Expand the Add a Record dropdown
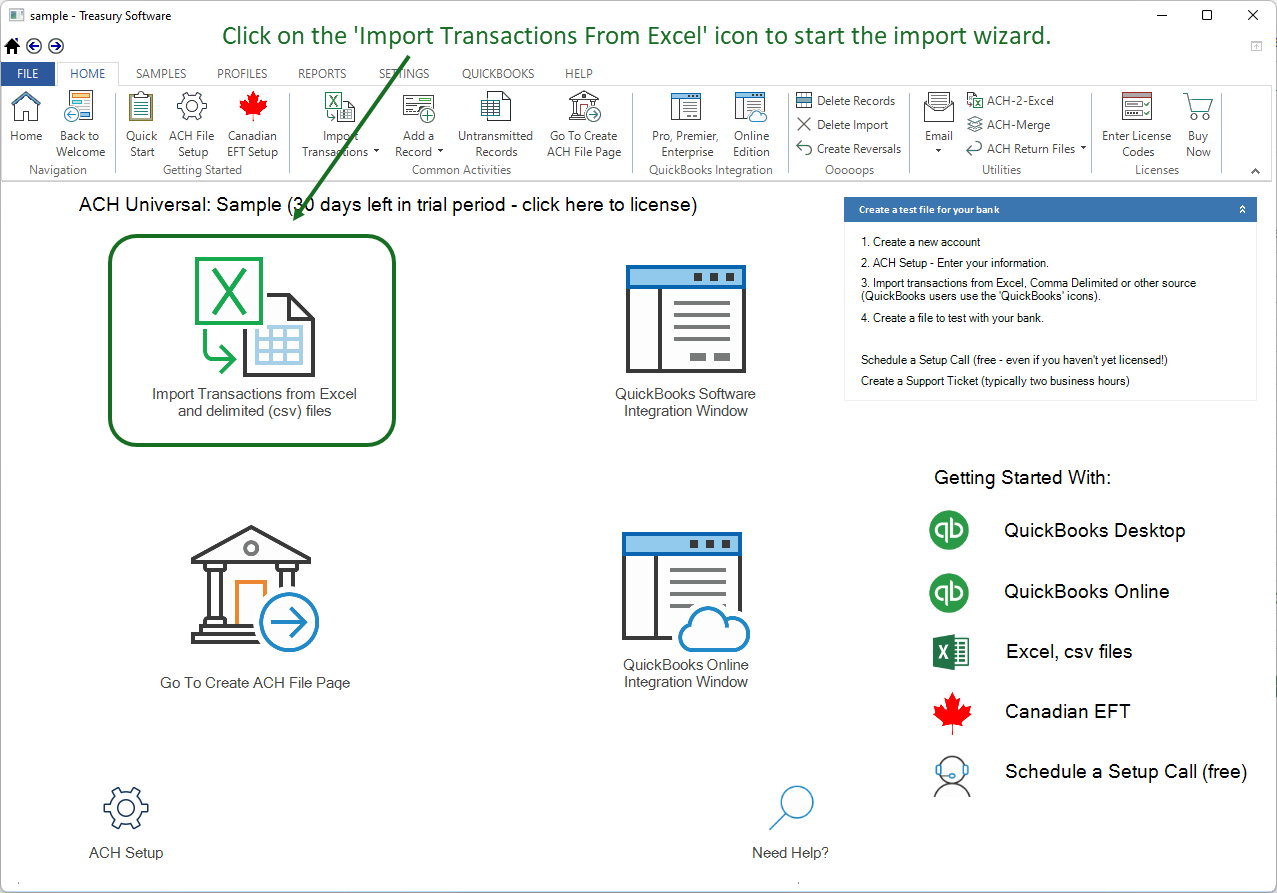1277x893 pixels. click(440, 152)
